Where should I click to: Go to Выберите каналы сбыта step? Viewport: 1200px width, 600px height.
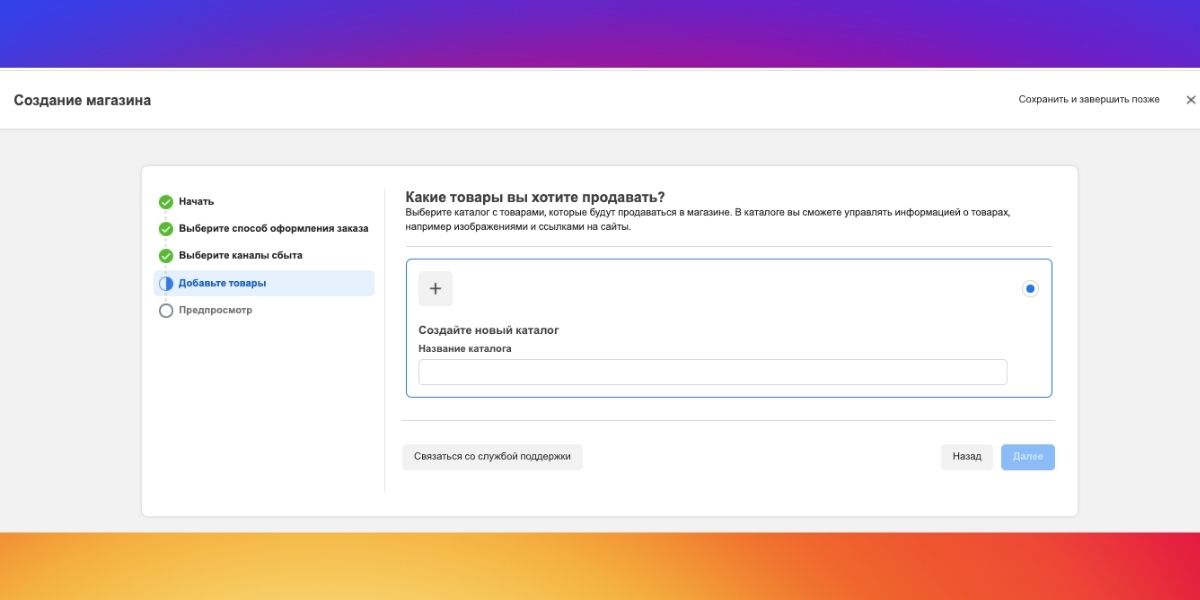tap(240, 255)
